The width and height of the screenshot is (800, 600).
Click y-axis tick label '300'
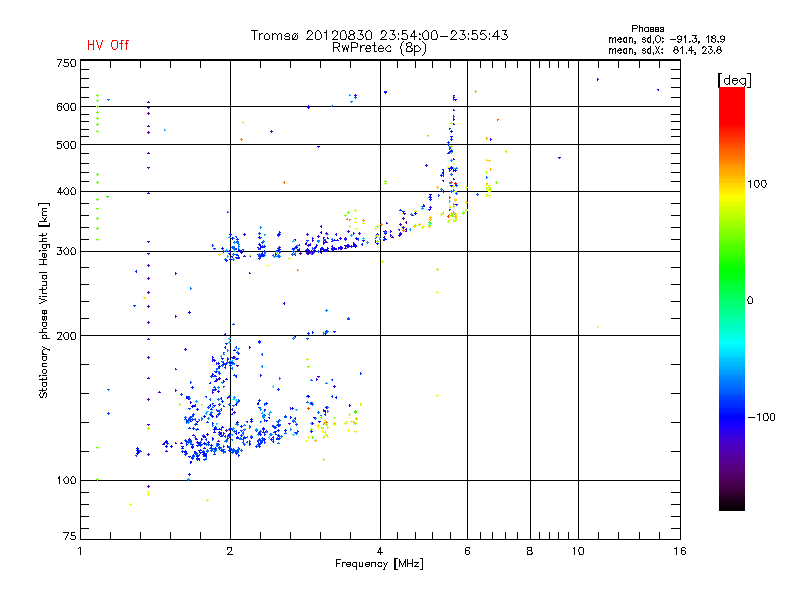(66, 252)
